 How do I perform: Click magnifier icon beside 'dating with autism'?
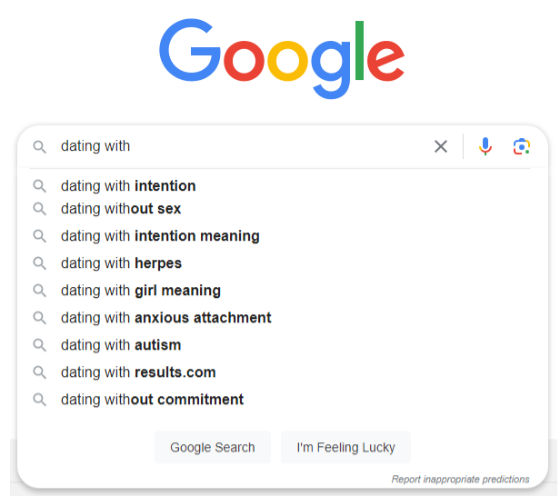(40, 345)
